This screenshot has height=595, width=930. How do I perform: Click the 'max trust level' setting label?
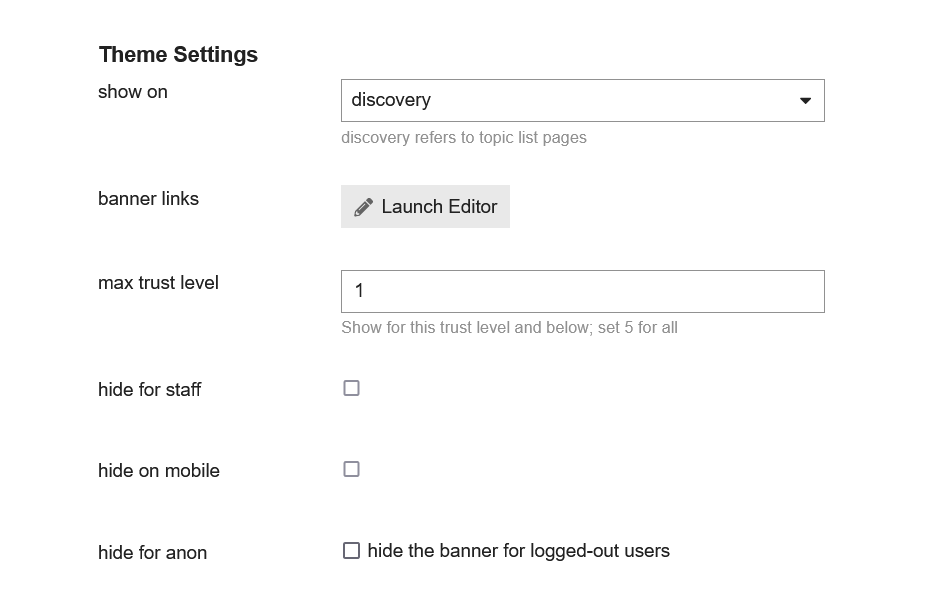click(x=158, y=283)
